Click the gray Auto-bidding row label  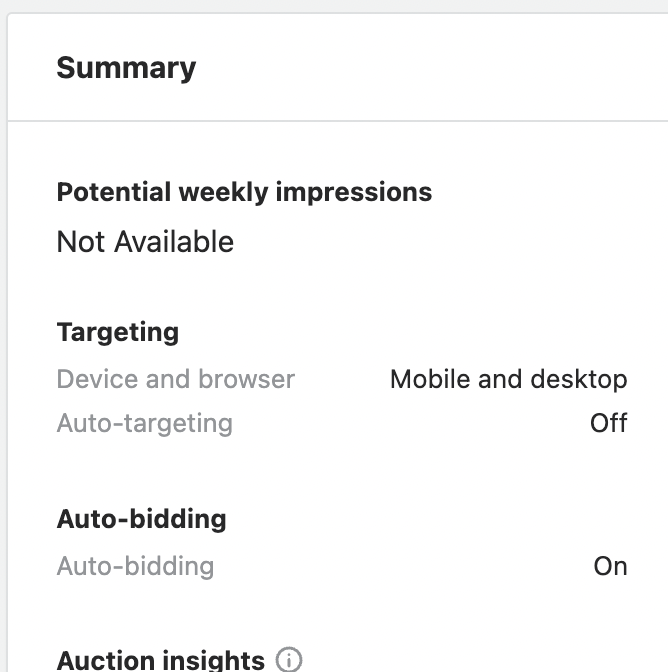135,566
